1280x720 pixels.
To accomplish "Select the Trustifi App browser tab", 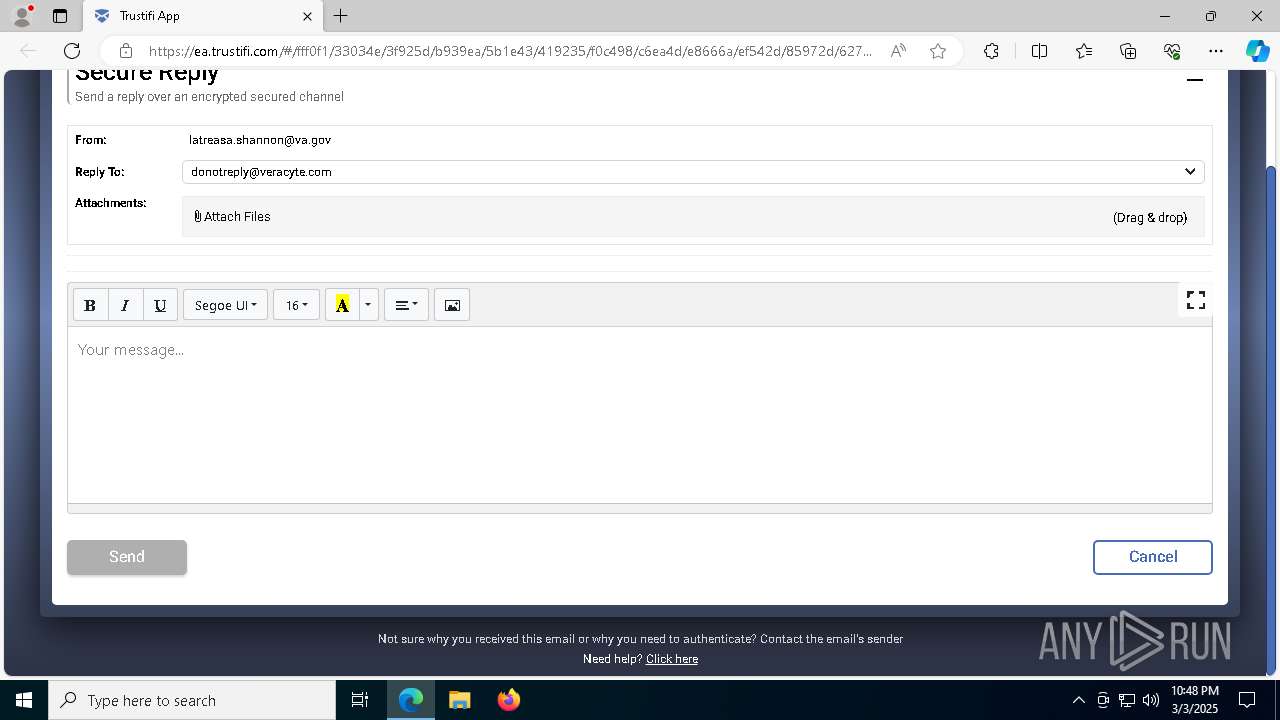I will tap(203, 16).
